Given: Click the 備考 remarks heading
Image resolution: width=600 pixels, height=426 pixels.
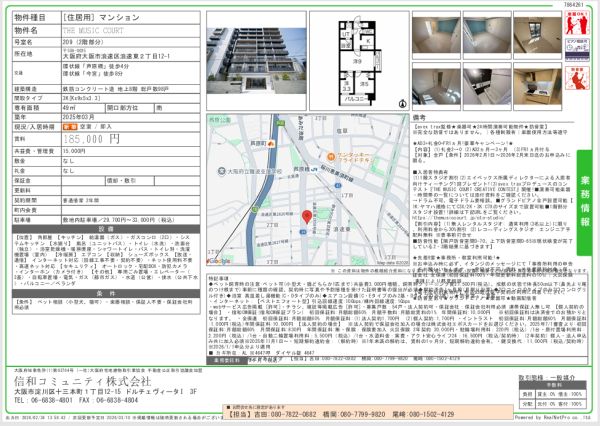Looking at the screenshot, I should (x=419, y=118).
